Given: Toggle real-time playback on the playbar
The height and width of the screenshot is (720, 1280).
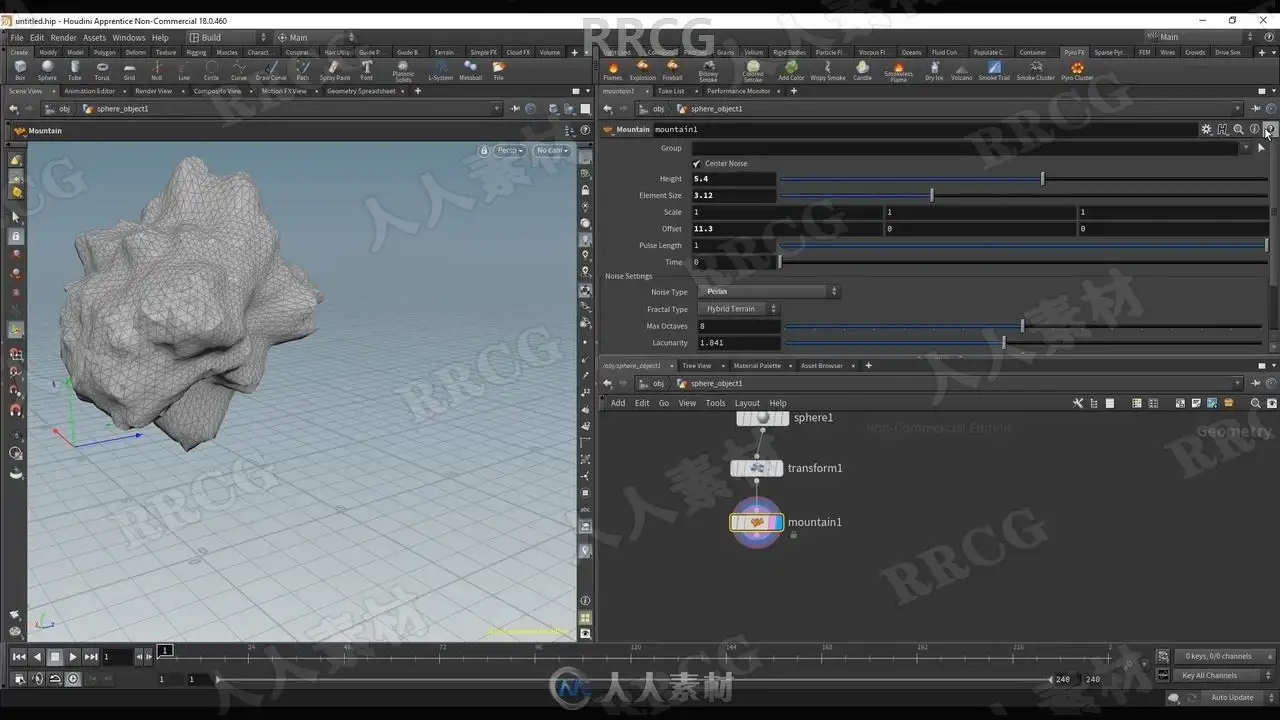Looking at the screenshot, I should [x=73, y=679].
